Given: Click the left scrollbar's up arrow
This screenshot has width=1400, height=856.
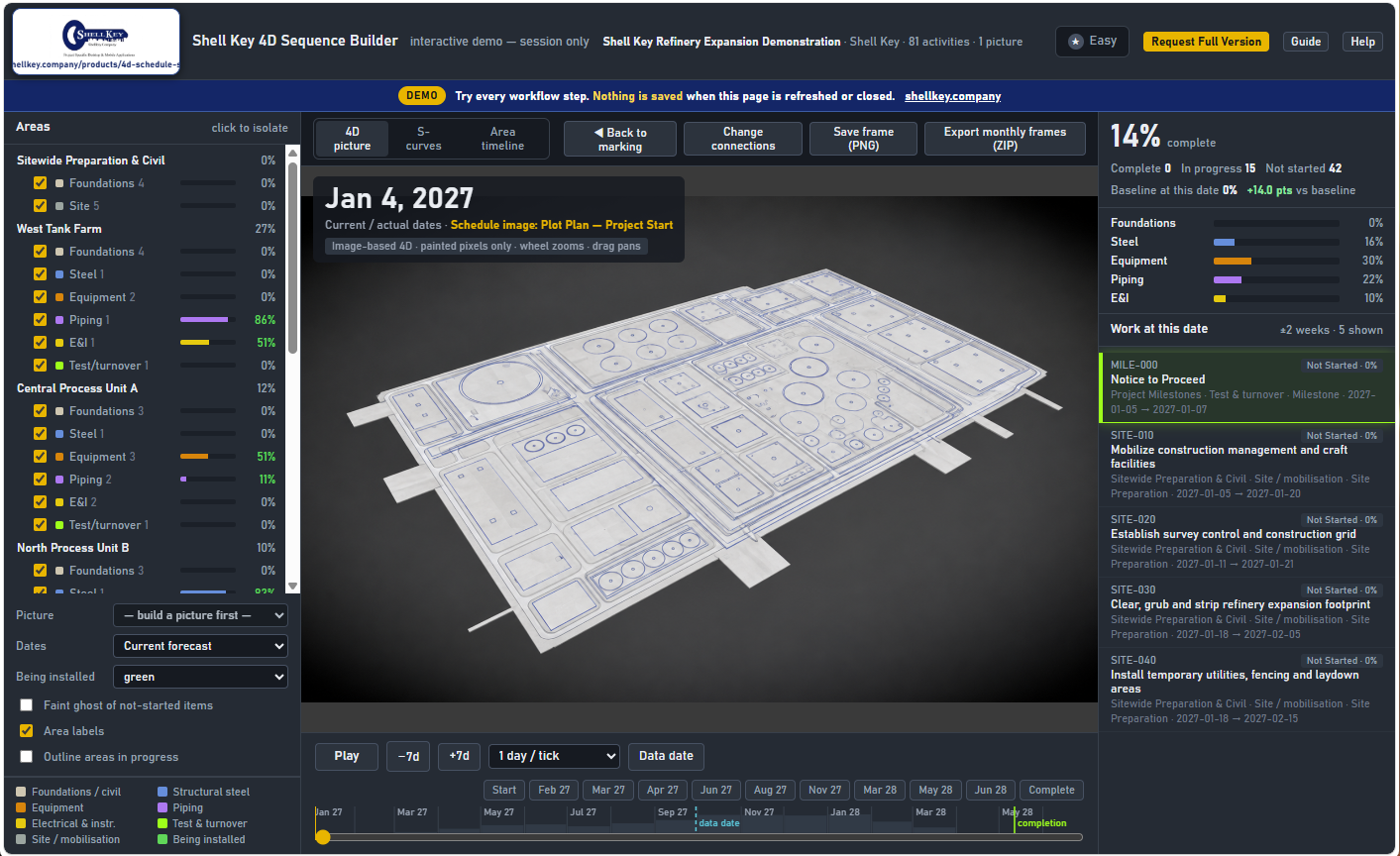Looking at the screenshot, I should pos(292,153).
